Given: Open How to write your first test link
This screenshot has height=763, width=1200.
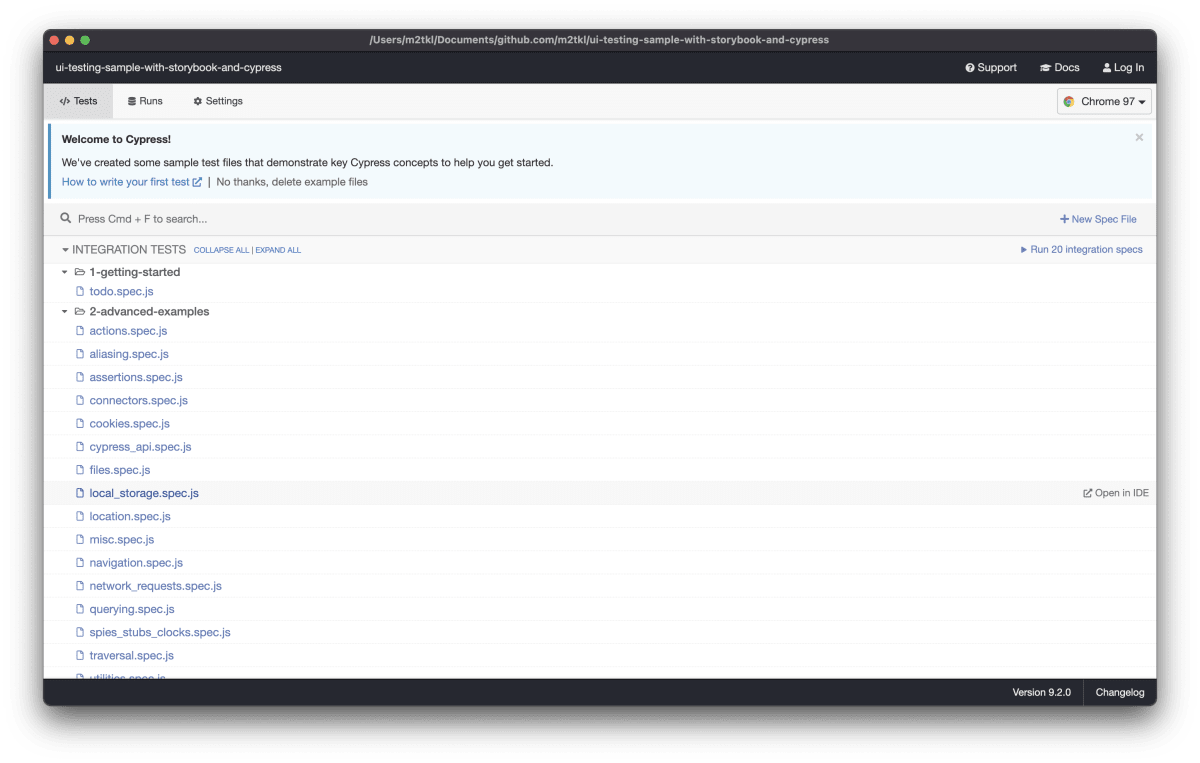Looking at the screenshot, I should pyautogui.click(x=132, y=182).
